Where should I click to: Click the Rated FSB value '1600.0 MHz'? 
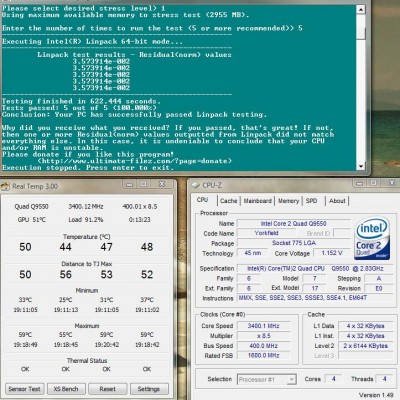tap(263, 356)
